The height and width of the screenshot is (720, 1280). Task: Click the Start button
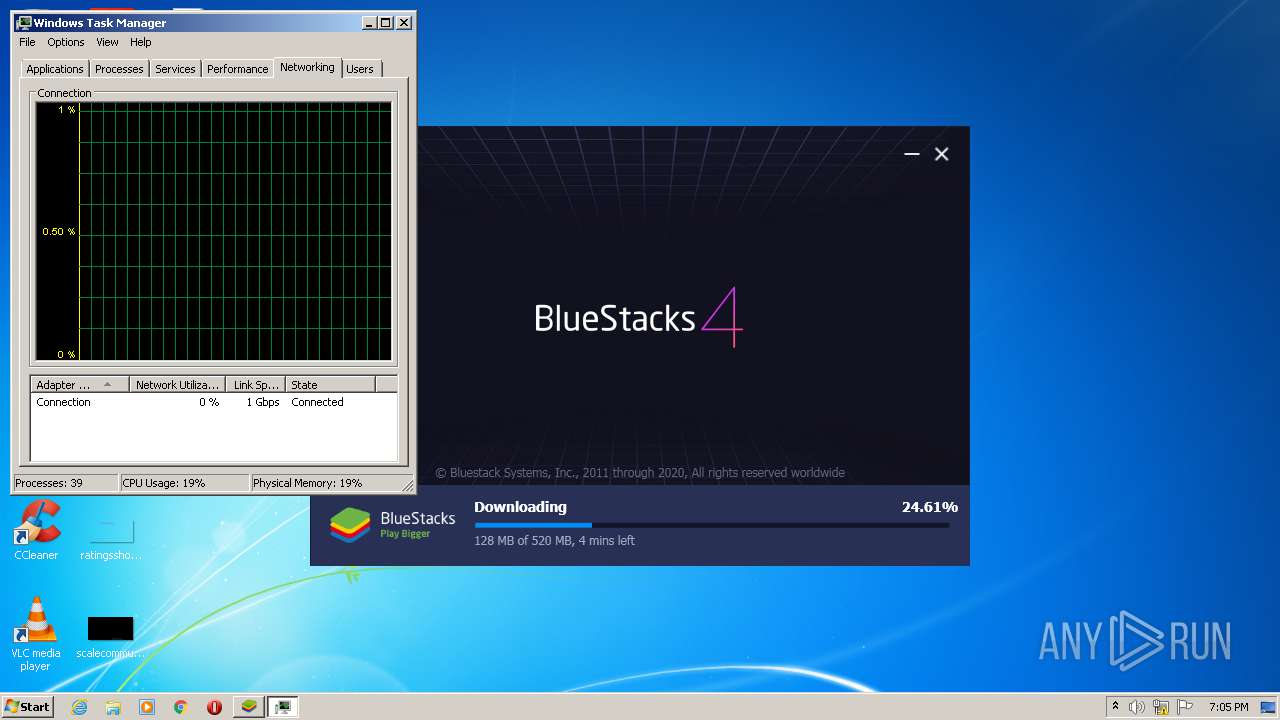tap(28, 707)
